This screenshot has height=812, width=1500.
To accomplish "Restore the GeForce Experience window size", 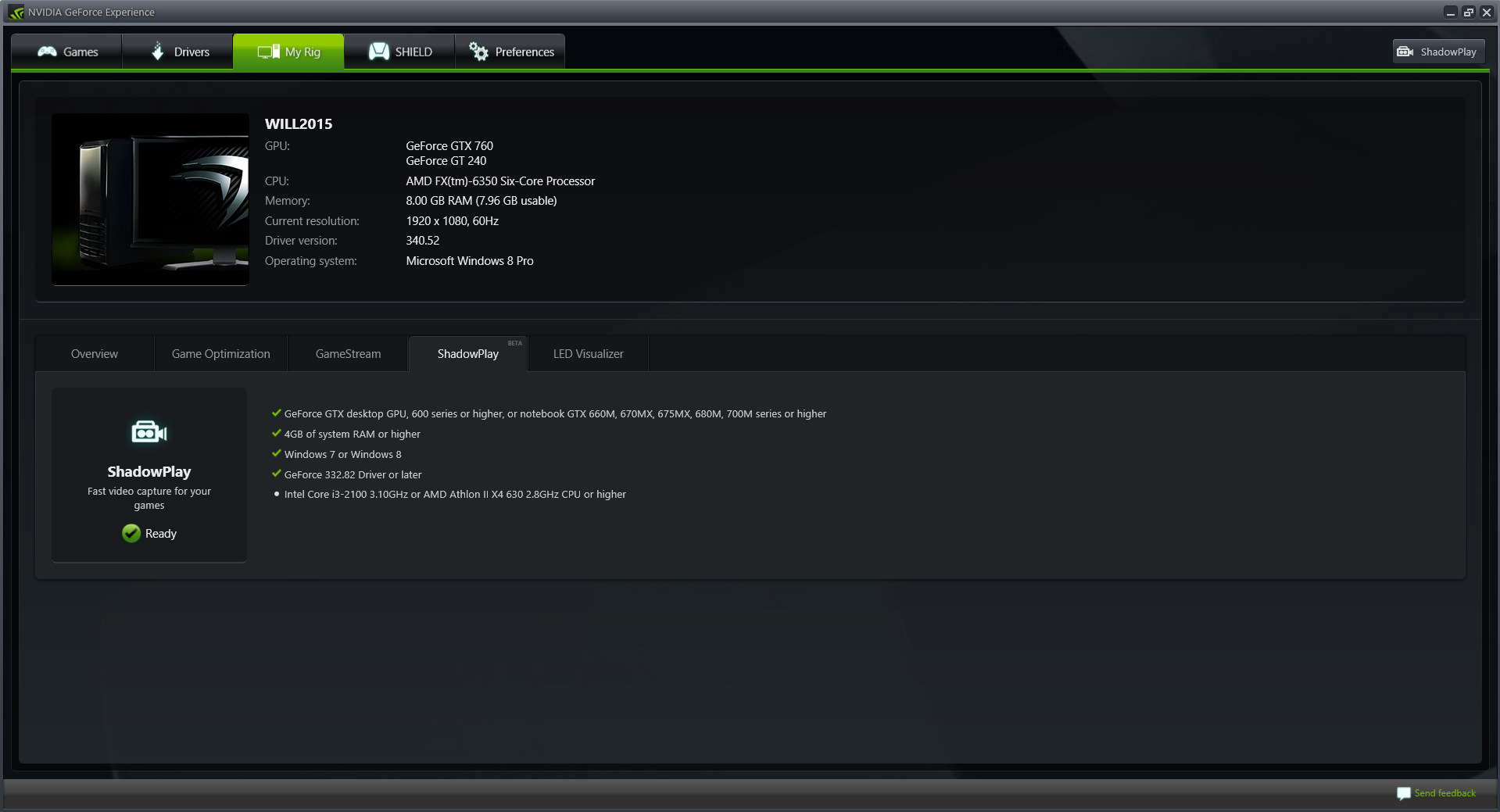I will click(x=1469, y=13).
